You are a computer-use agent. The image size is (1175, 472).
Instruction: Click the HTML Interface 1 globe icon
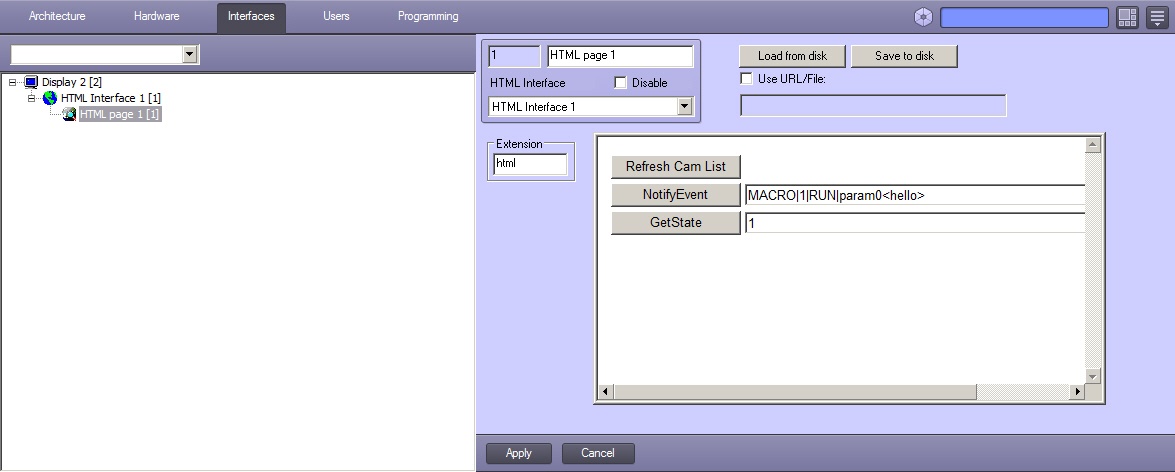49,98
